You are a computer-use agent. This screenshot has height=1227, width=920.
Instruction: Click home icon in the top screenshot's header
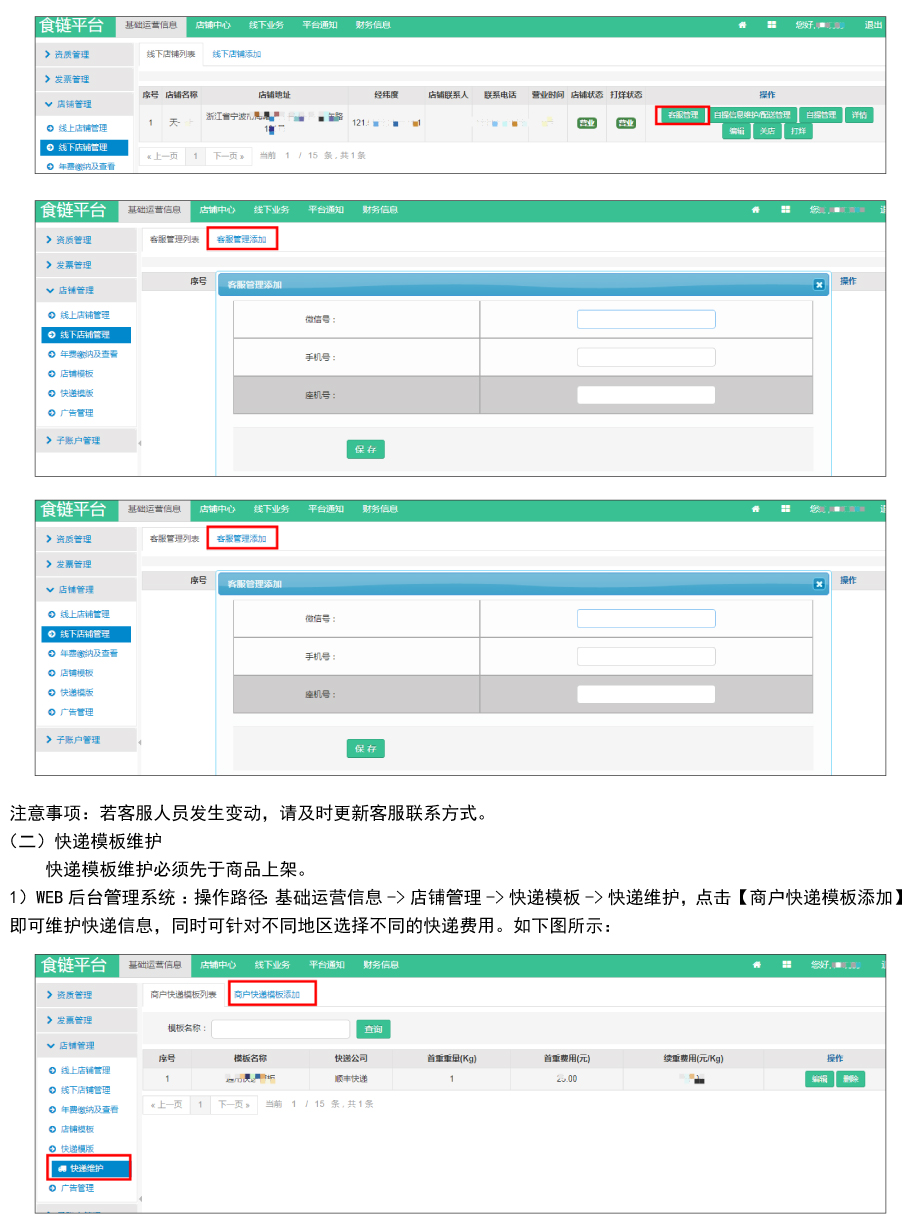742,25
